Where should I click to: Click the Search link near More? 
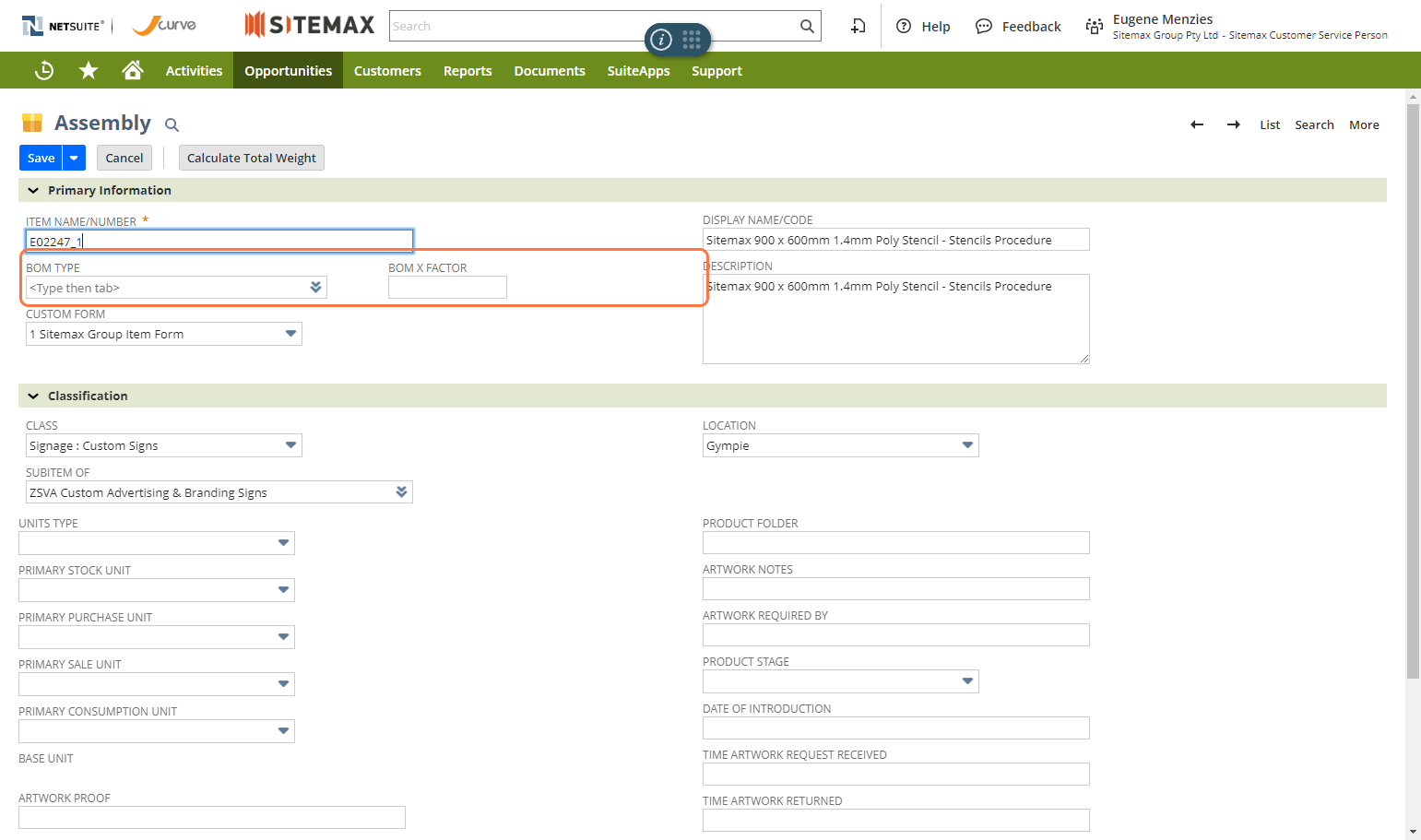point(1314,124)
